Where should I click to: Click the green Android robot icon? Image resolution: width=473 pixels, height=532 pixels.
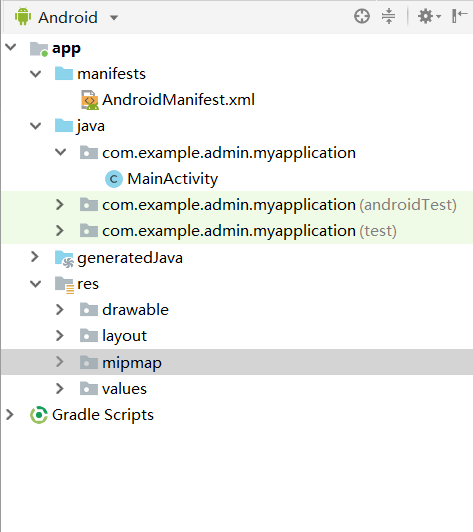[23, 17]
